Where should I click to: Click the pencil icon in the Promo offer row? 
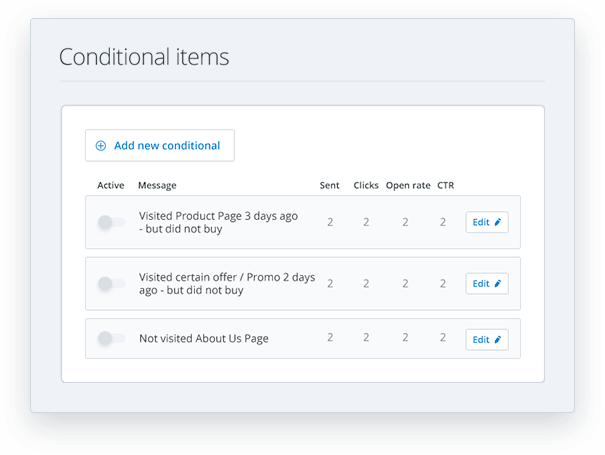pos(498,284)
